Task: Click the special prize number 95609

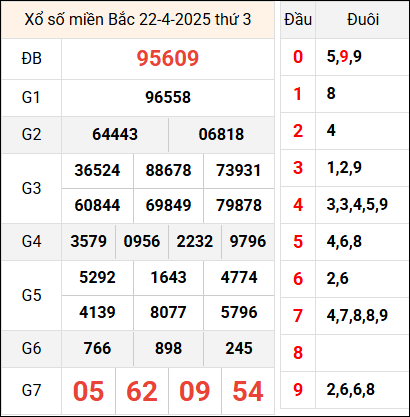Action: (x=168, y=58)
